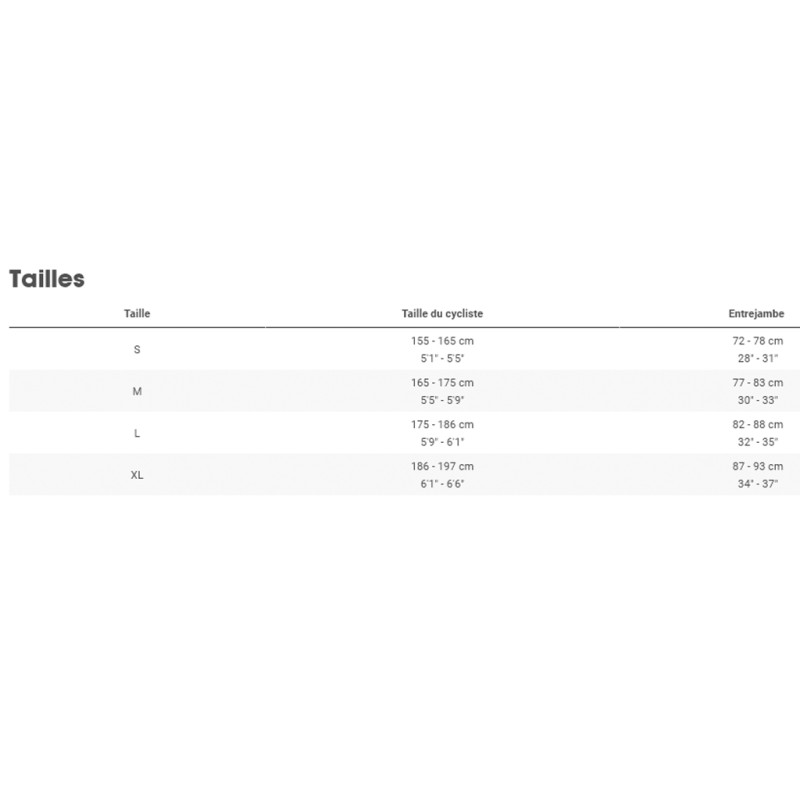Click the 28" - 31" inseam value

(758, 358)
